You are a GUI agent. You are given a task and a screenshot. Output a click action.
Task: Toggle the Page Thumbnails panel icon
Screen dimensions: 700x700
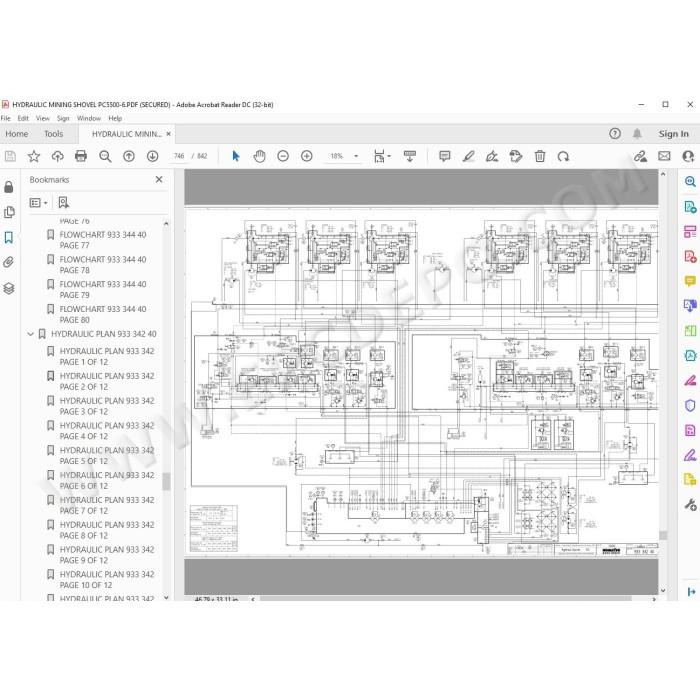8,212
